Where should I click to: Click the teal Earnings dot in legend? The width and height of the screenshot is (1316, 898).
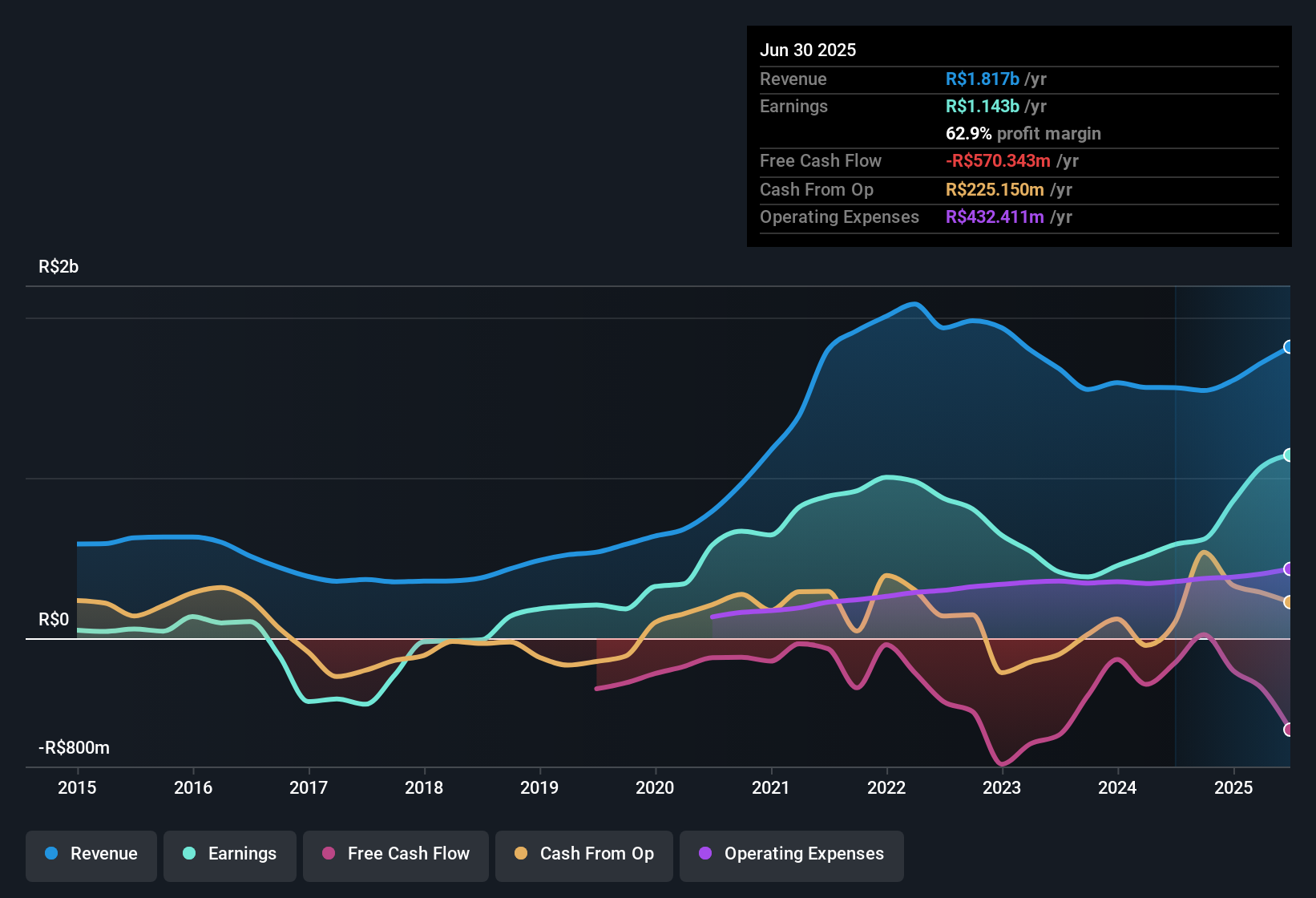coord(189,854)
